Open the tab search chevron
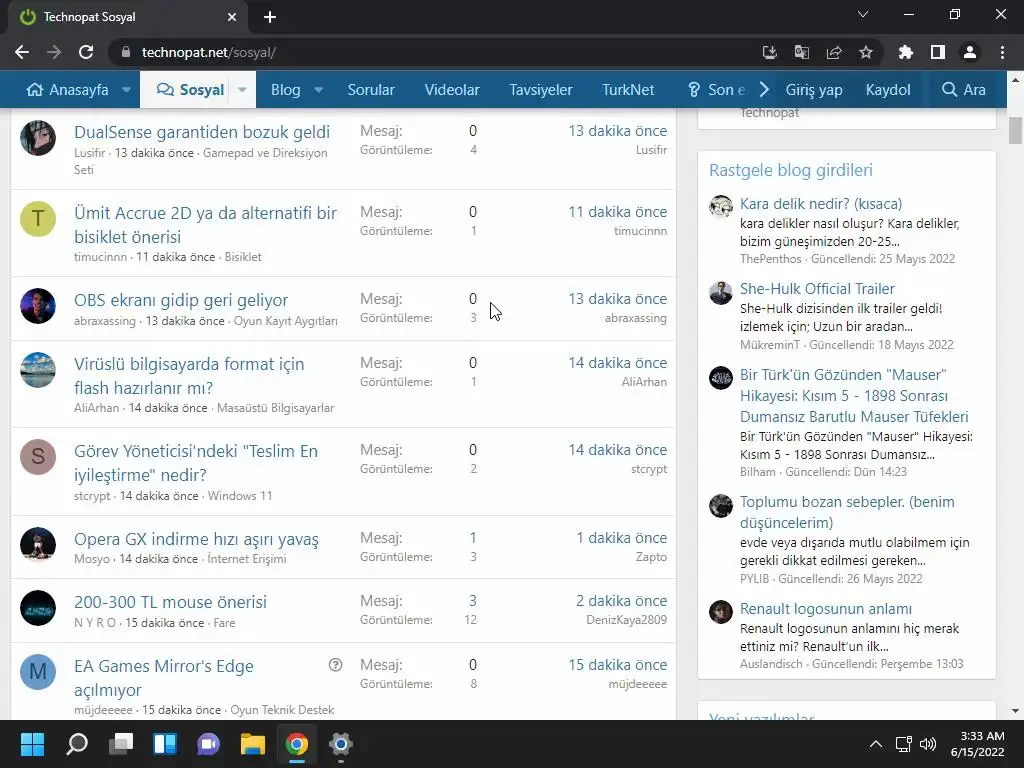The image size is (1024, 768). pyautogui.click(x=863, y=14)
